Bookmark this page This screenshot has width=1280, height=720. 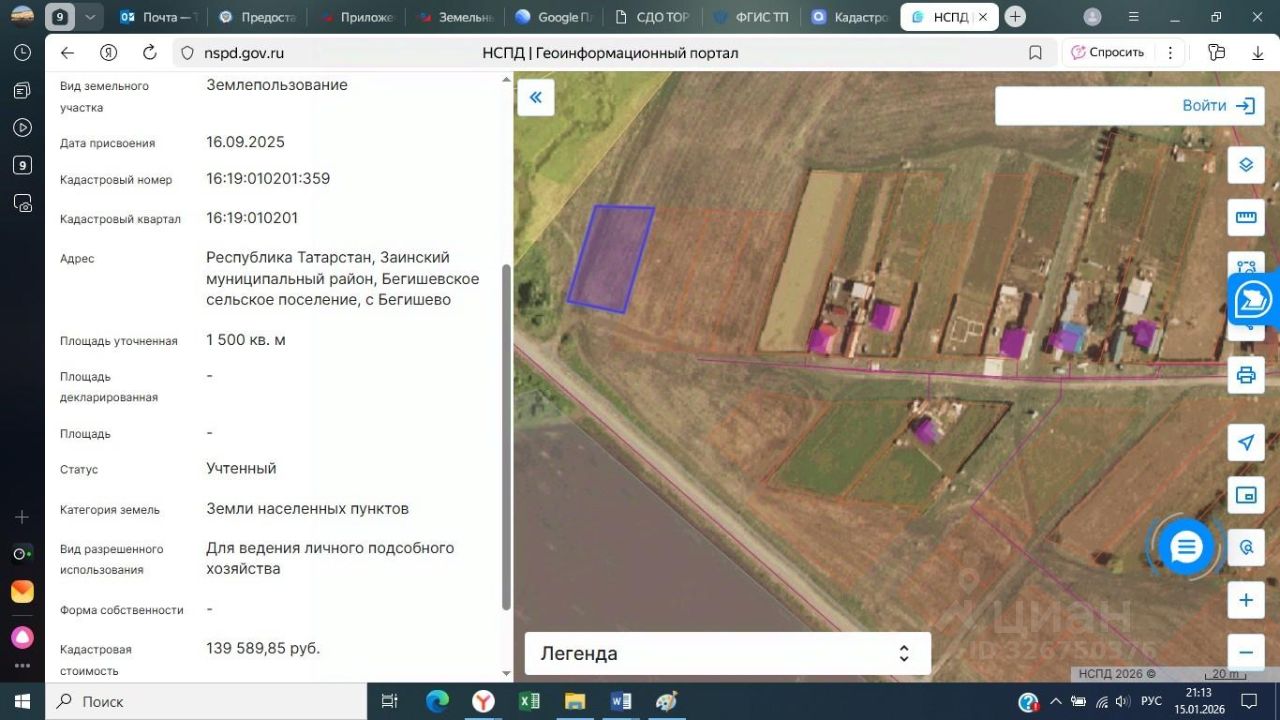pyautogui.click(x=1036, y=53)
